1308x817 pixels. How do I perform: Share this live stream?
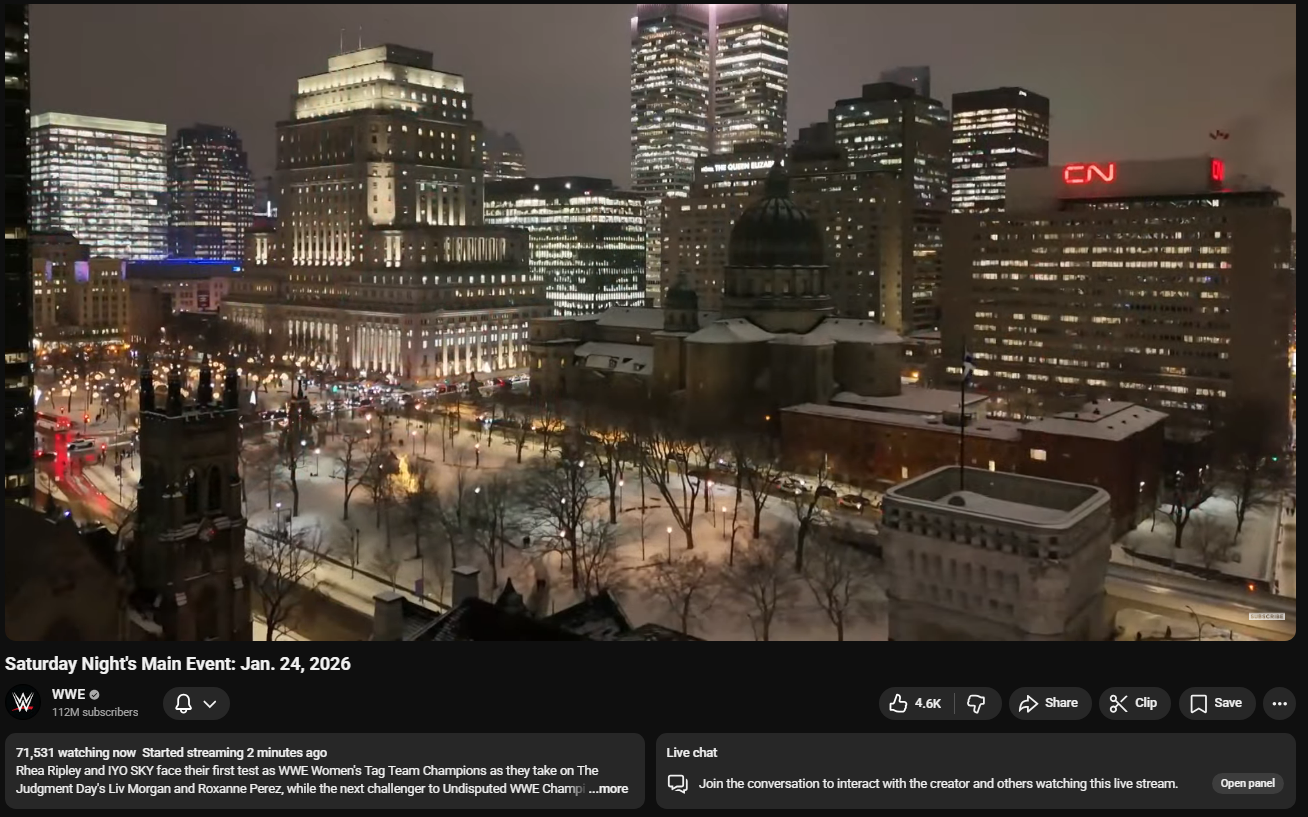[x=1049, y=703]
